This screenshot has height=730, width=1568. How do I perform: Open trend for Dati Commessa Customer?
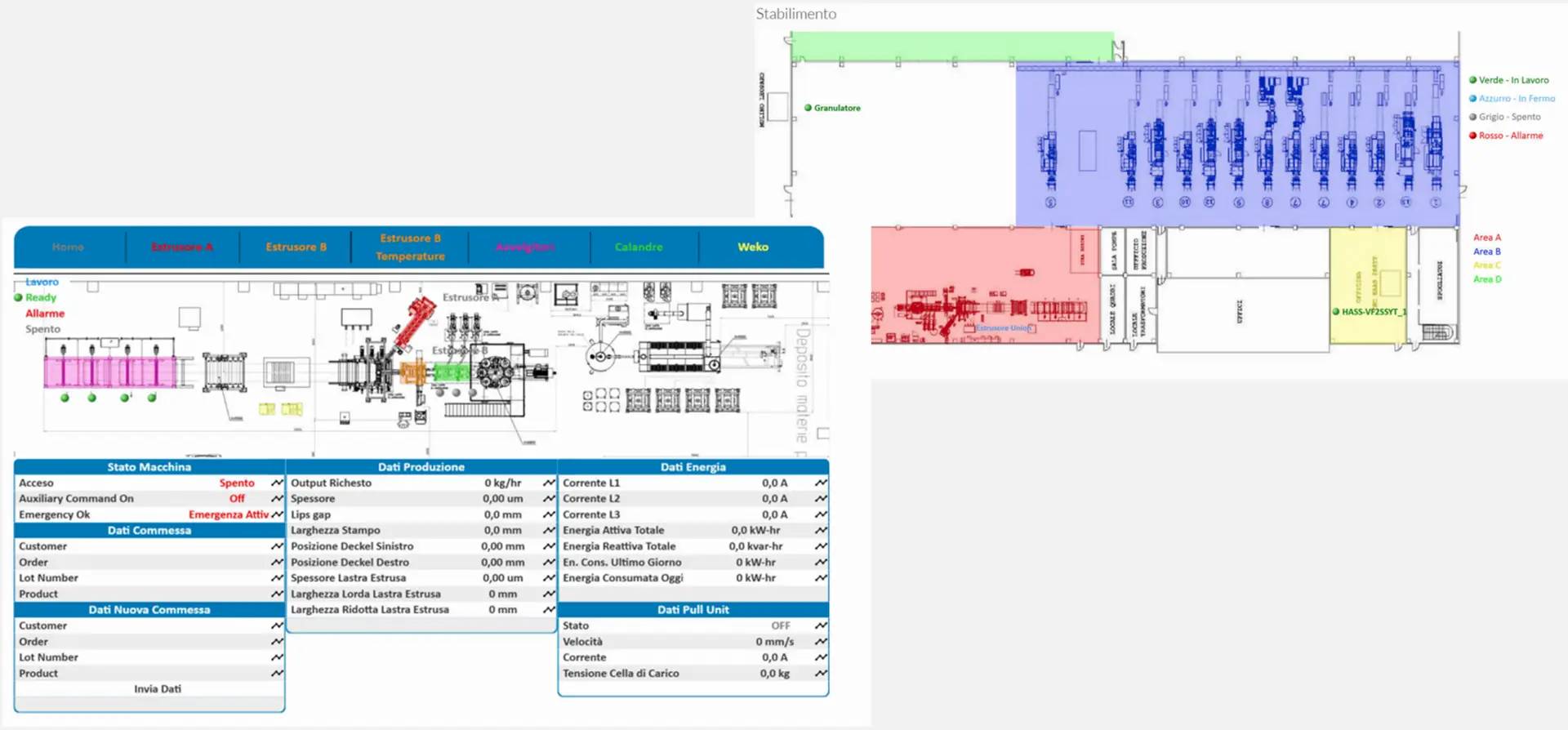coord(277,546)
